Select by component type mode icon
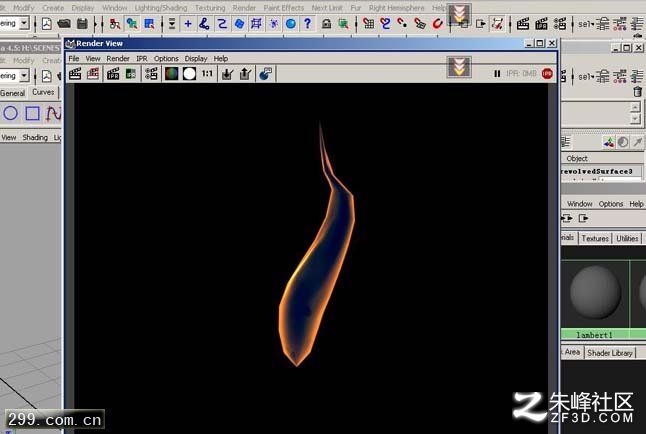Viewport: 646px width, 434px height. pyautogui.click(x=149, y=24)
